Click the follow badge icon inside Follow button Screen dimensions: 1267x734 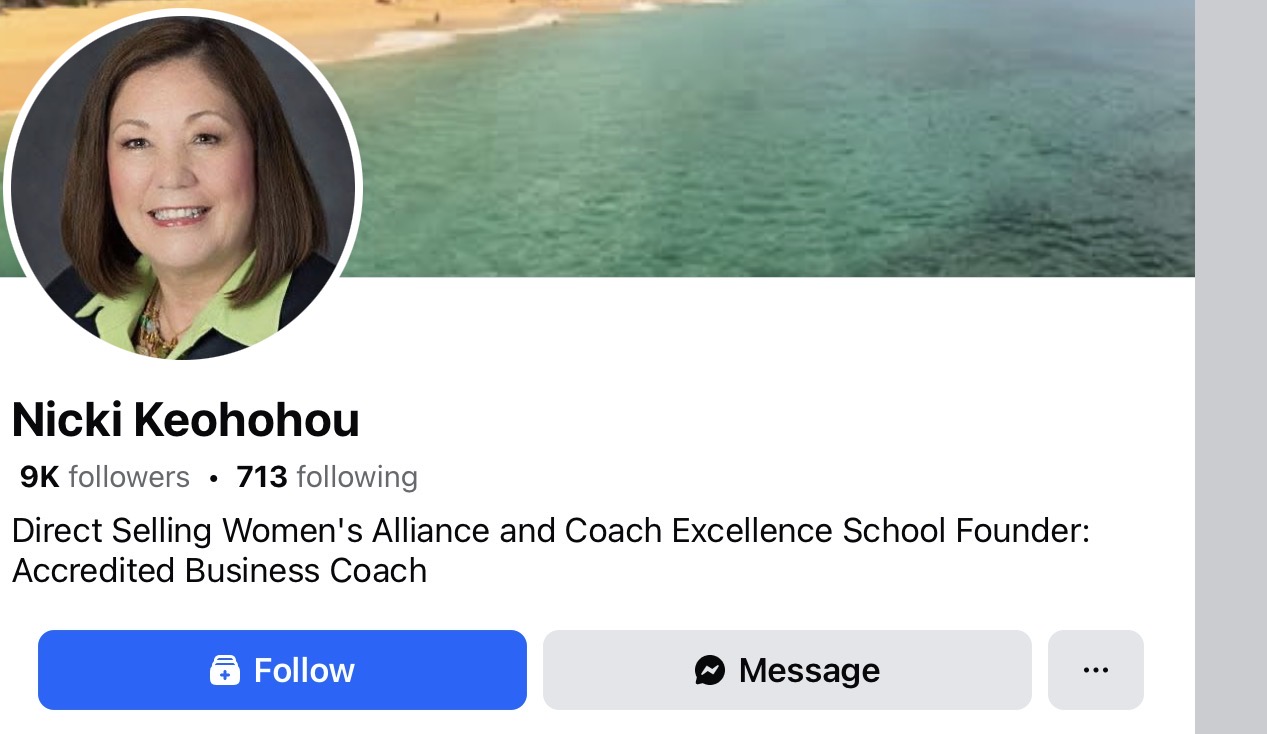[225, 670]
